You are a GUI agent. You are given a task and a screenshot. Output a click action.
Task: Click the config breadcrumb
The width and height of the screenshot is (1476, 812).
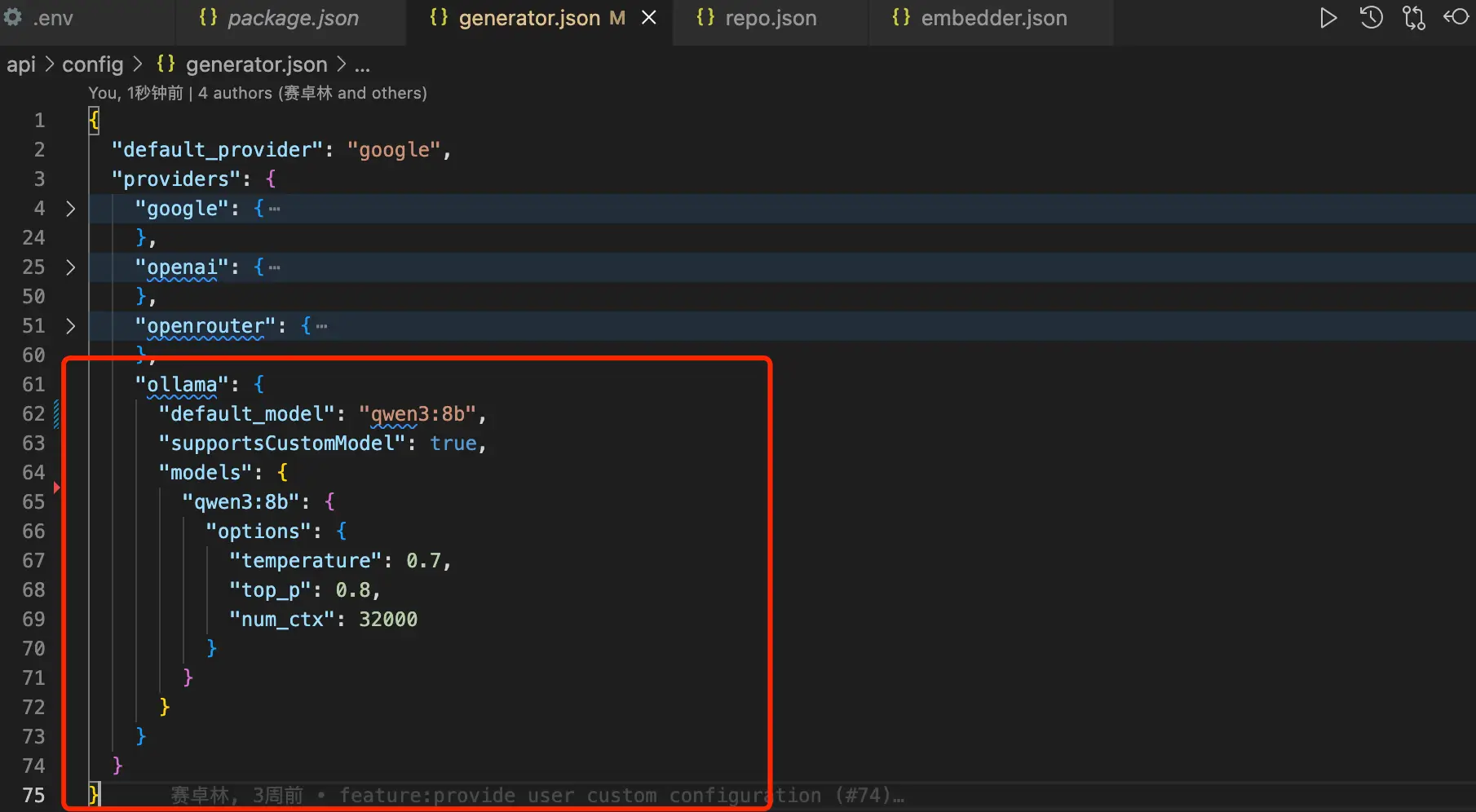pyautogui.click(x=93, y=64)
